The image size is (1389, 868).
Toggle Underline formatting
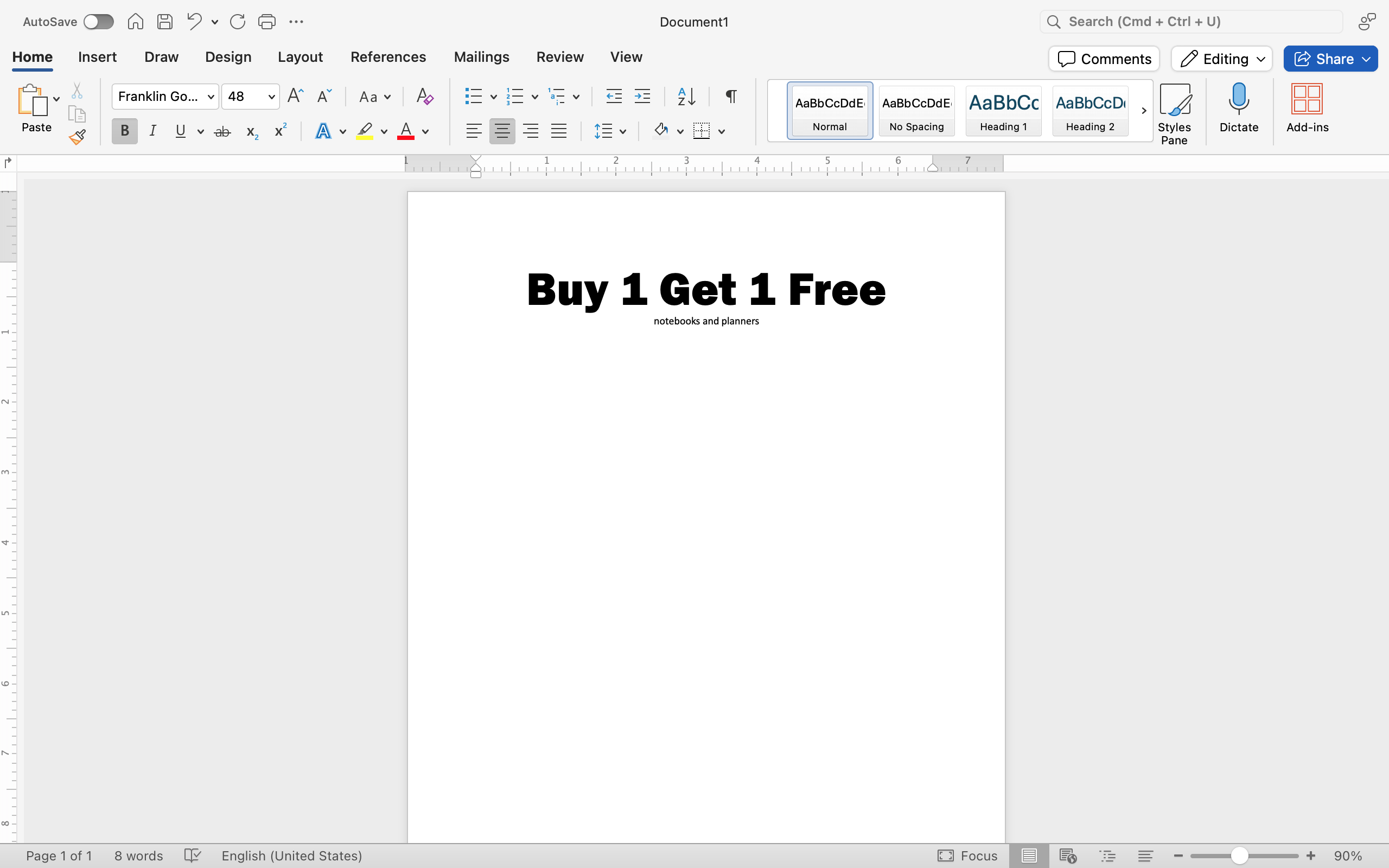181,131
